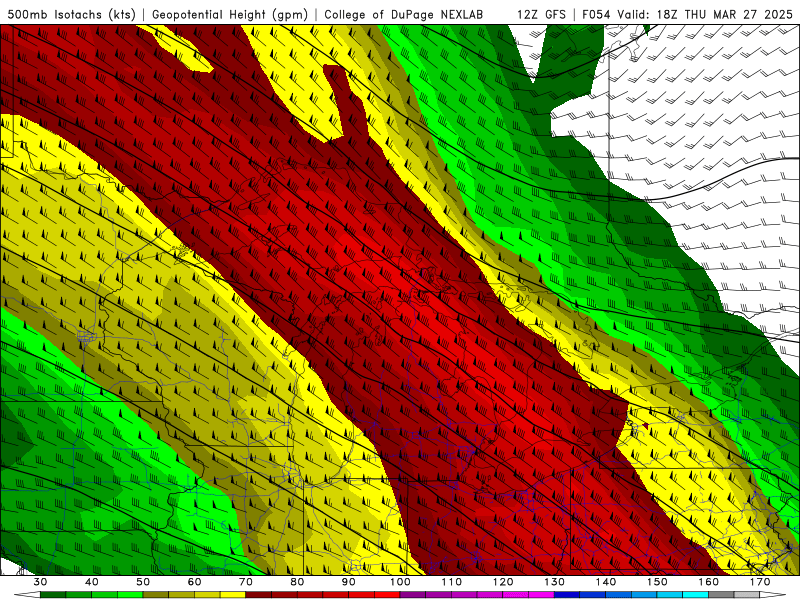Click the '60' value on the color scale

(x=194, y=582)
